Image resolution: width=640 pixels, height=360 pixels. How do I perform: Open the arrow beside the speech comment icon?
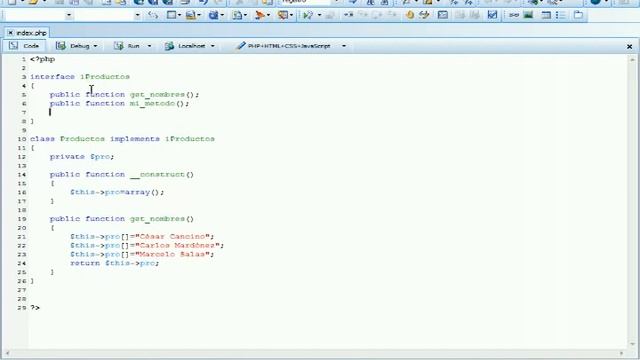(x=291, y=16)
